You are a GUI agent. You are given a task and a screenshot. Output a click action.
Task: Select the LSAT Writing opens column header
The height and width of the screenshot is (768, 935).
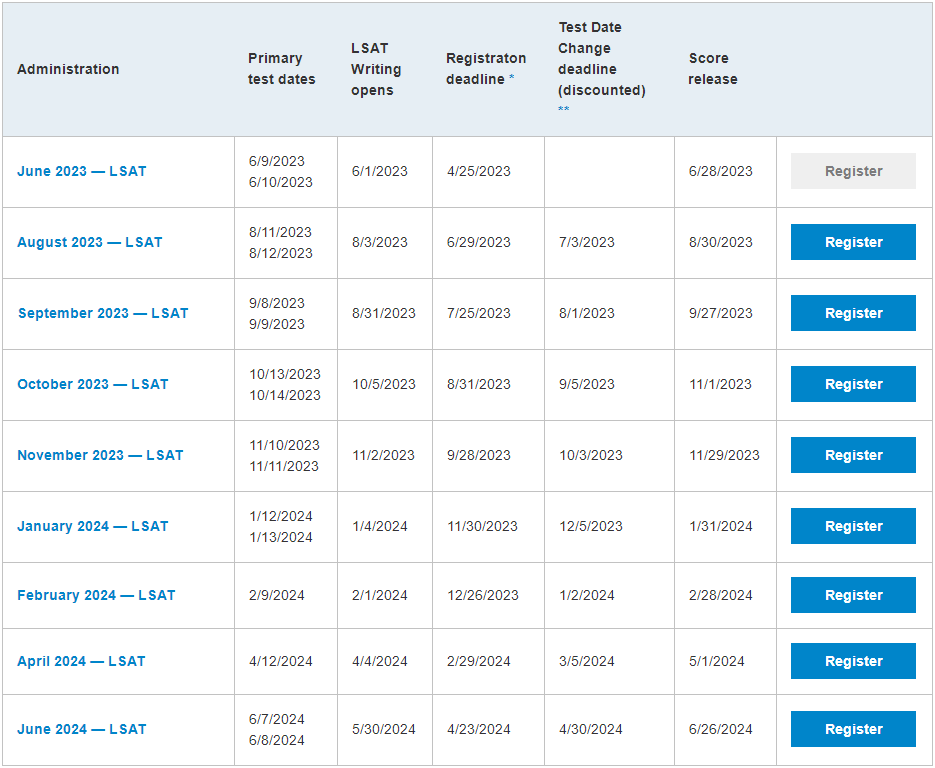[376, 69]
